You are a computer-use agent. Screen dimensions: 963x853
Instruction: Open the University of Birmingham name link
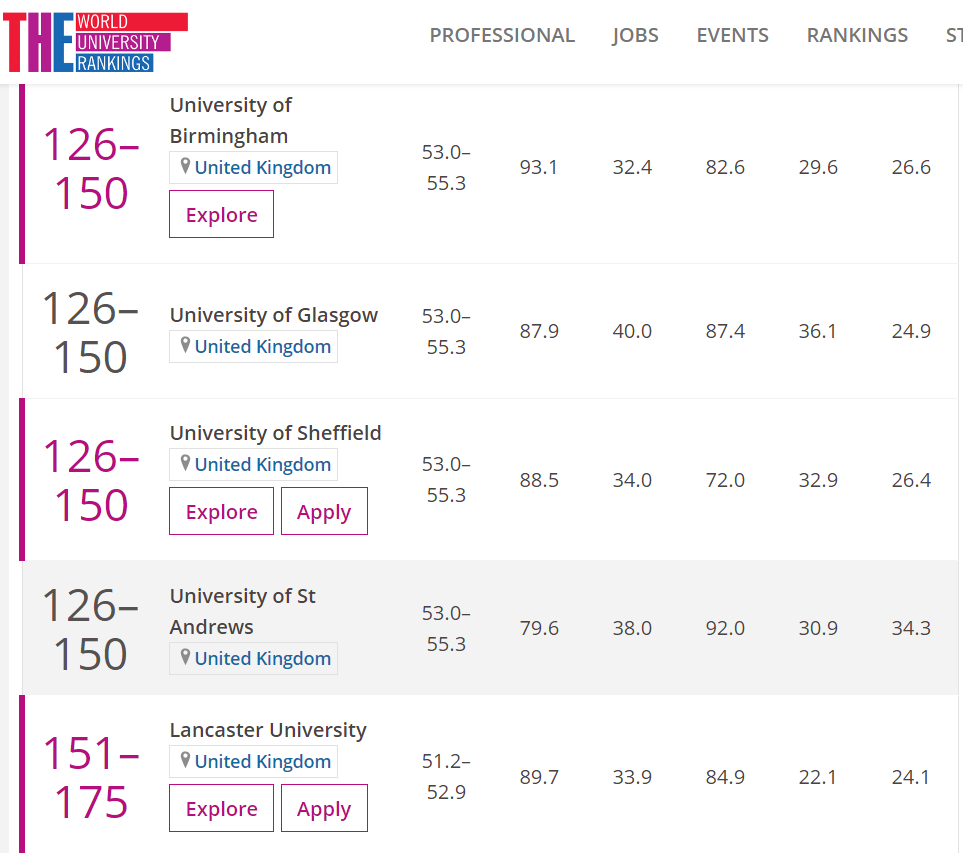[230, 120]
